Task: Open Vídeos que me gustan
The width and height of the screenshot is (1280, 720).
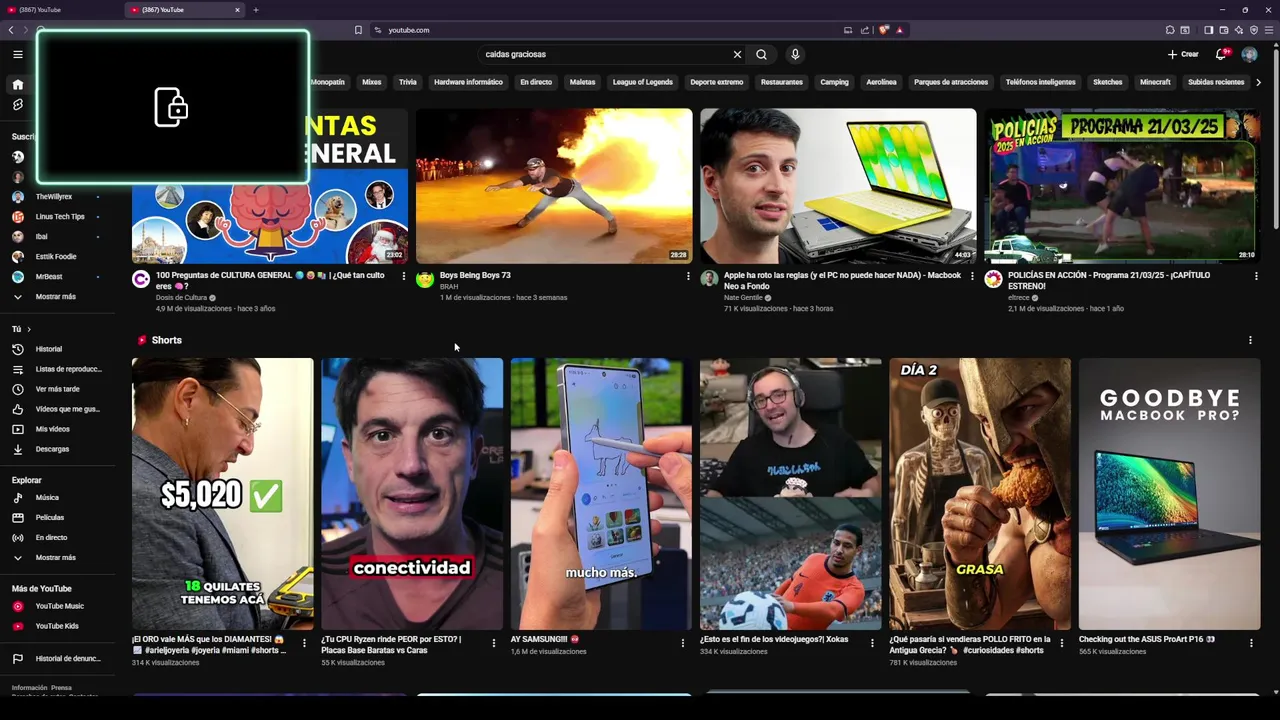Action: pos(58,409)
